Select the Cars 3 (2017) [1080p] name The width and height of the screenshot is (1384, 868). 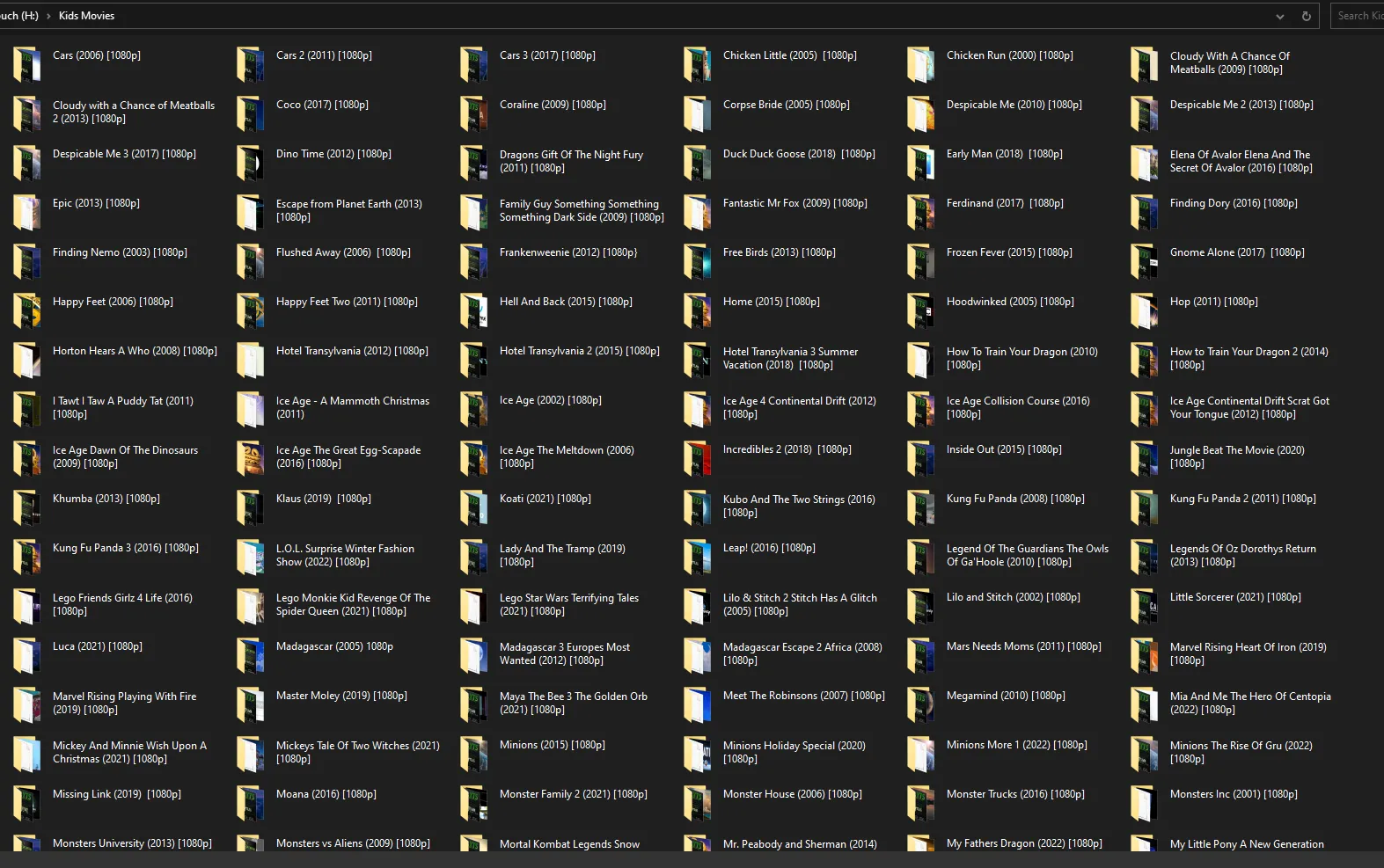pos(547,55)
